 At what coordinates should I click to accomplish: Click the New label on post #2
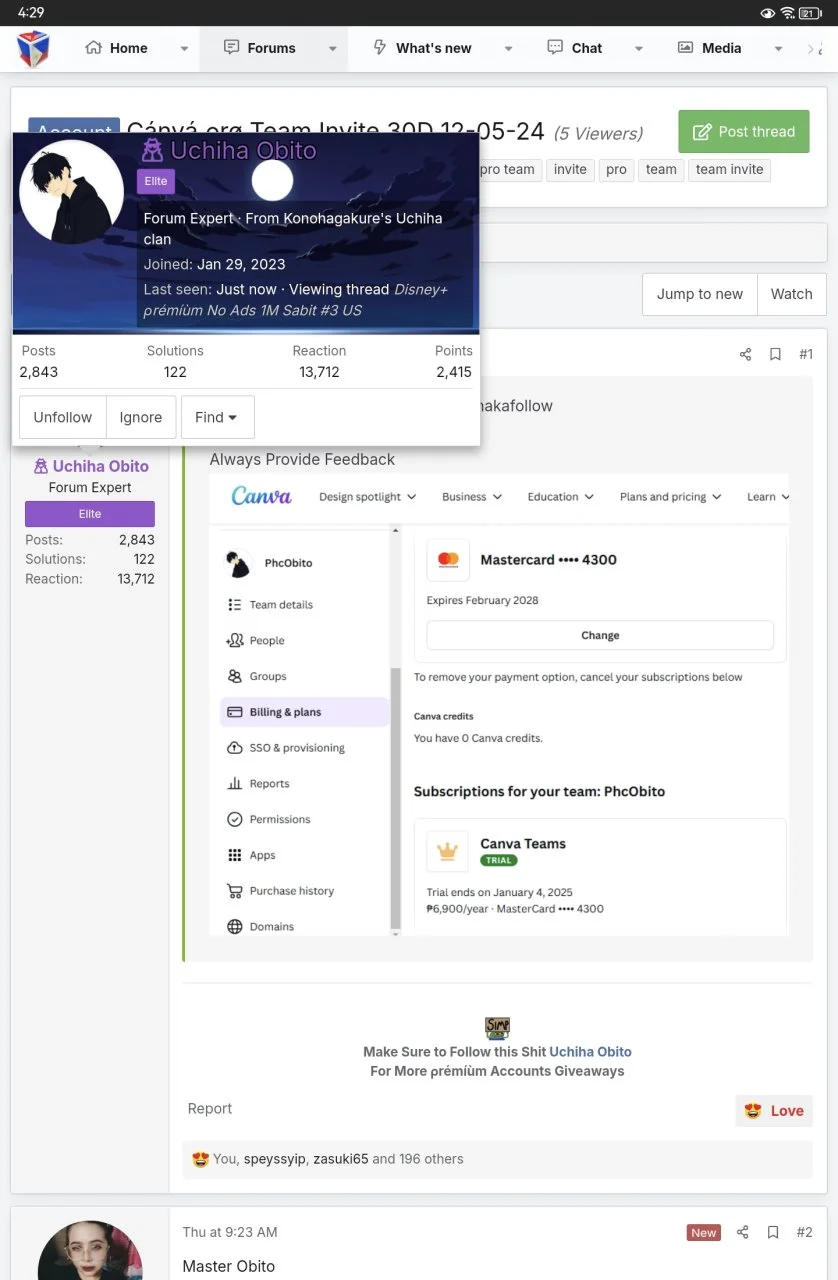(704, 1232)
